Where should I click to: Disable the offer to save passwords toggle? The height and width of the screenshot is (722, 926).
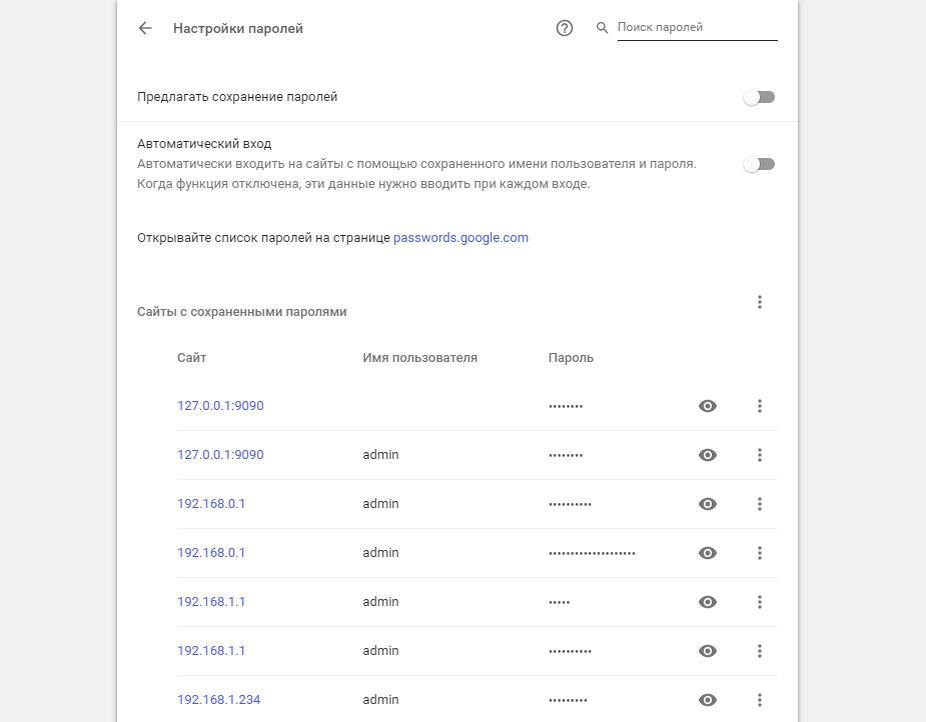pyautogui.click(x=759, y=96)
